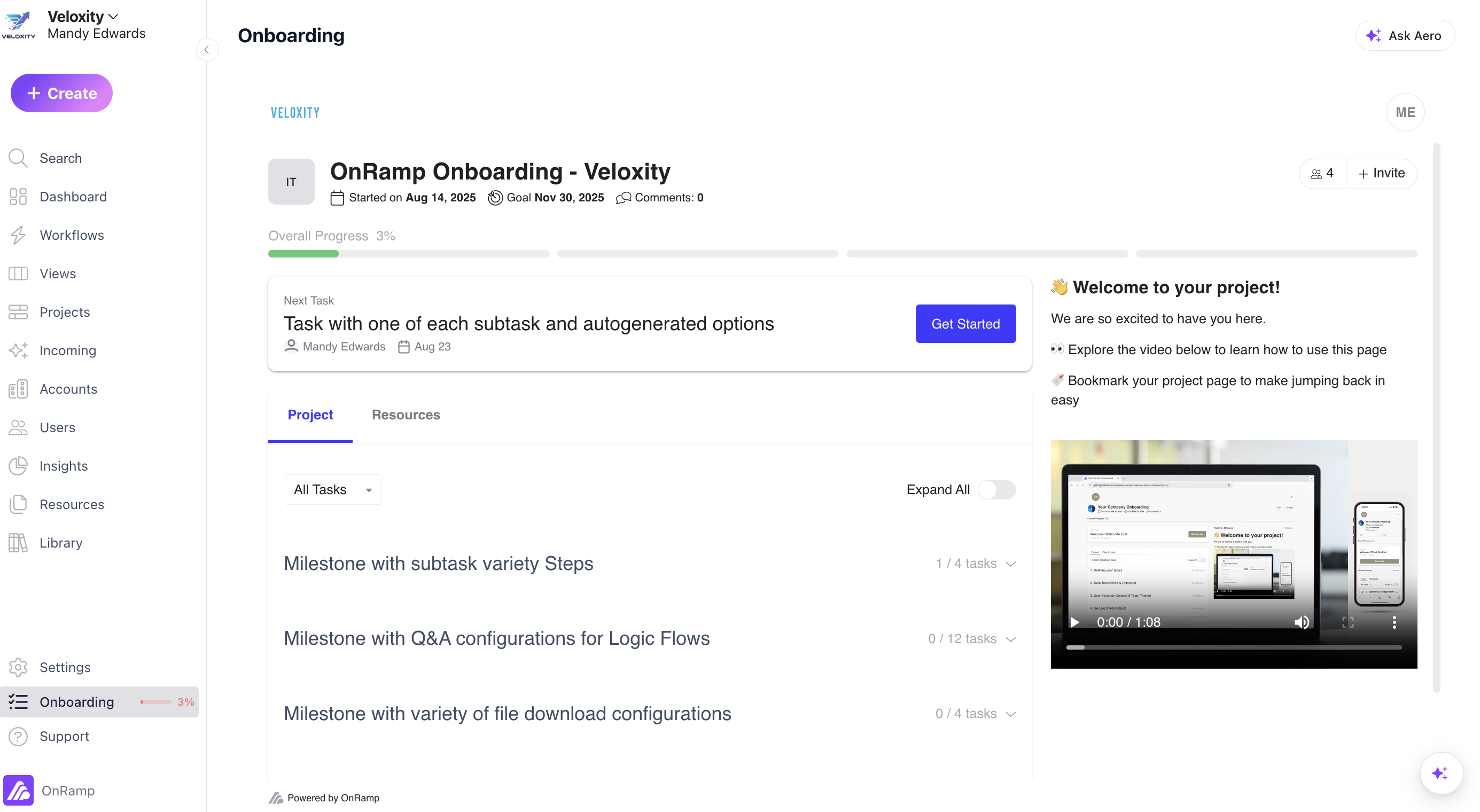Click the 0 / 12 tasks count

(x=962, y=639)
